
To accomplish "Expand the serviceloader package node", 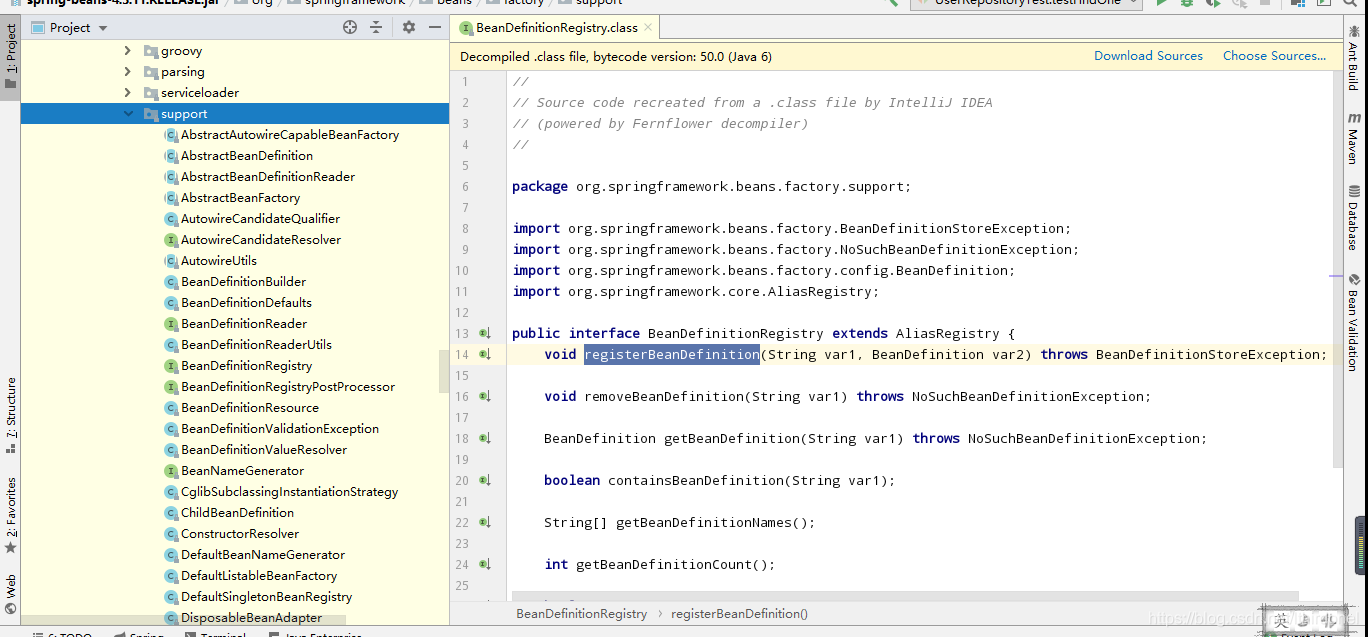I will click(x=127, y=93).
